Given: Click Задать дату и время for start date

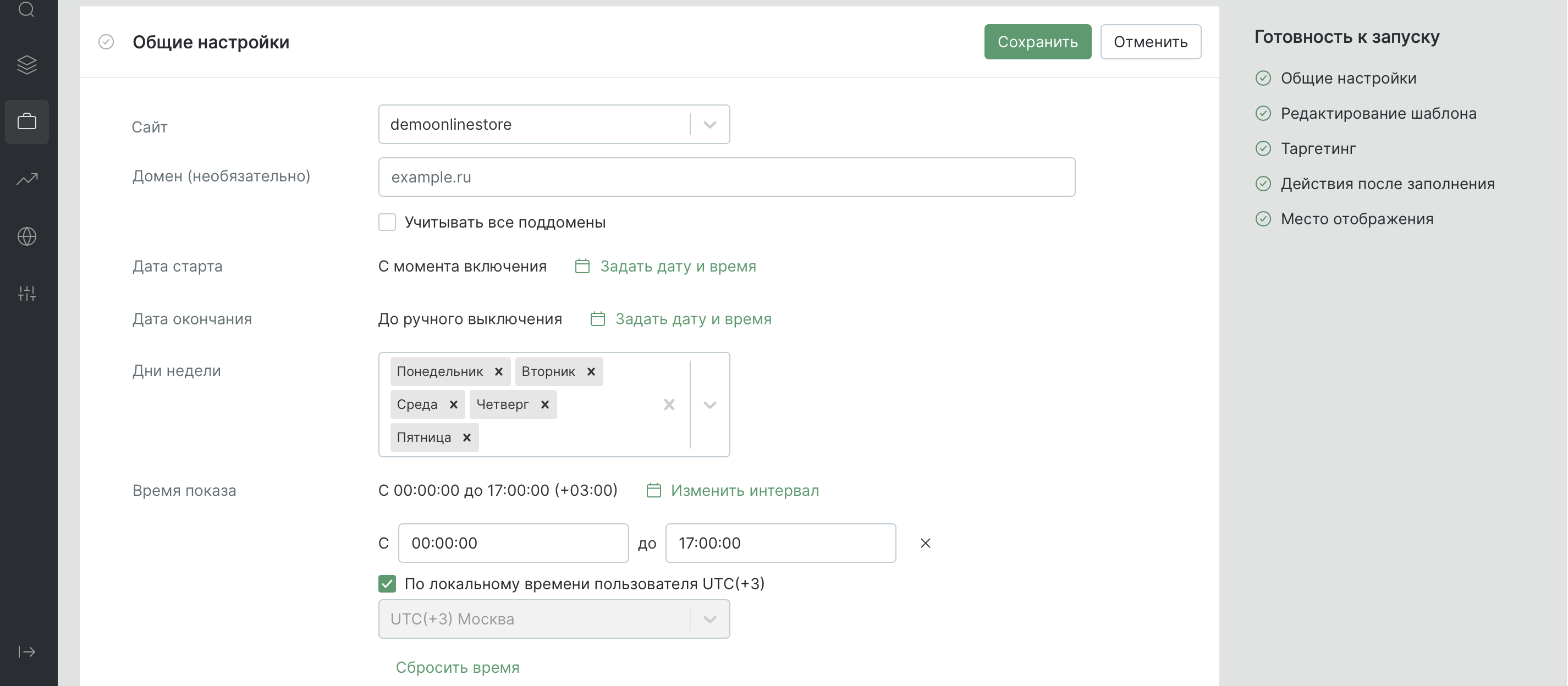Looking at the screenshot, I should 678,267.
